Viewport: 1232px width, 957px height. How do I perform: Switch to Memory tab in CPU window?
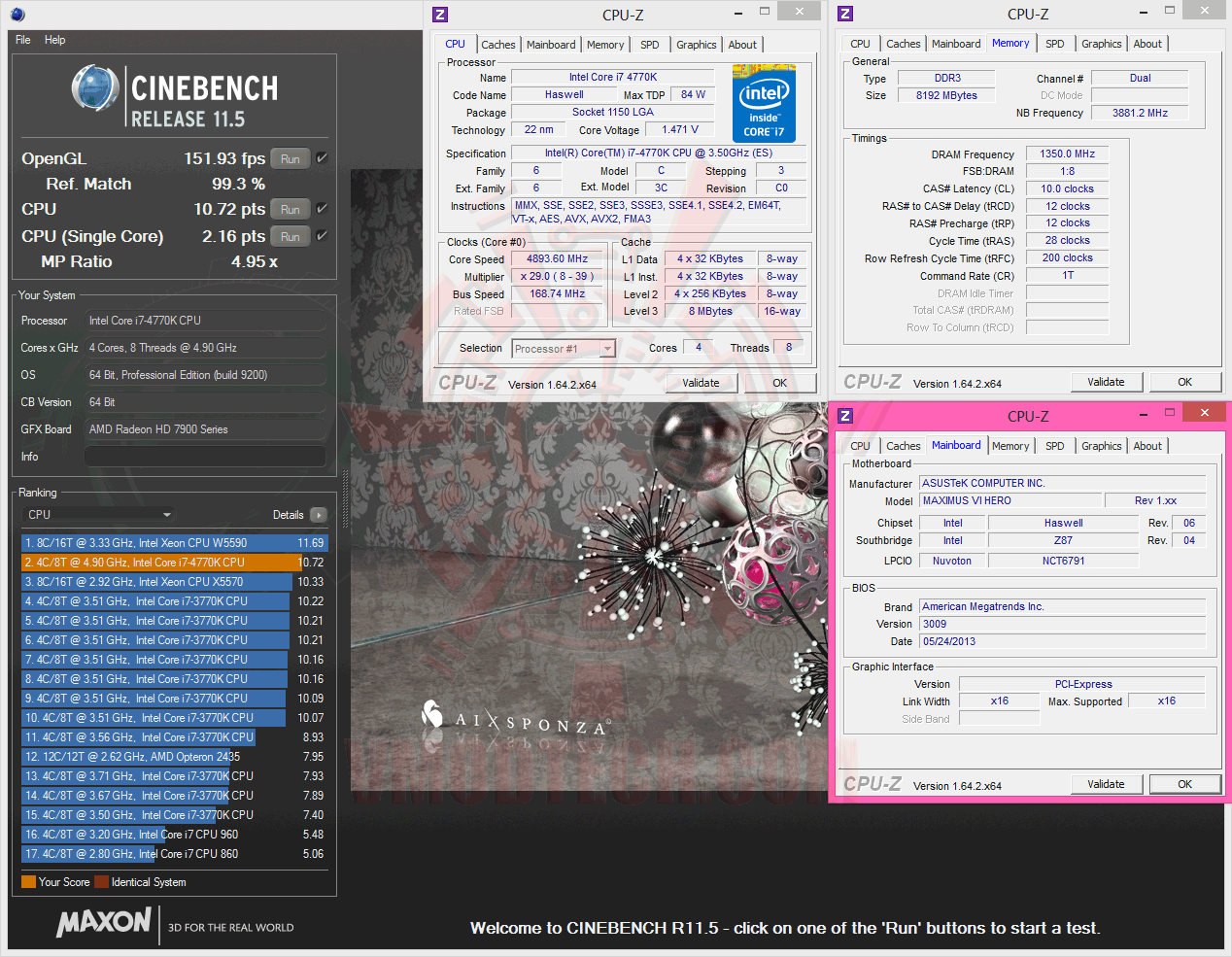click(605, 45)
